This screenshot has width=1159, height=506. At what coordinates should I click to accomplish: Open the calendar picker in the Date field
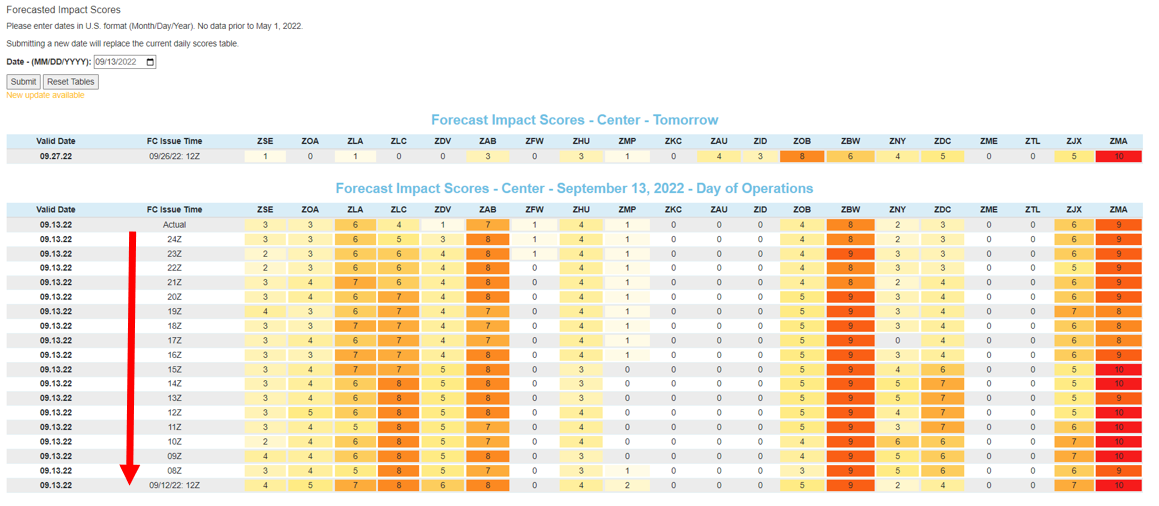point(151,62)
